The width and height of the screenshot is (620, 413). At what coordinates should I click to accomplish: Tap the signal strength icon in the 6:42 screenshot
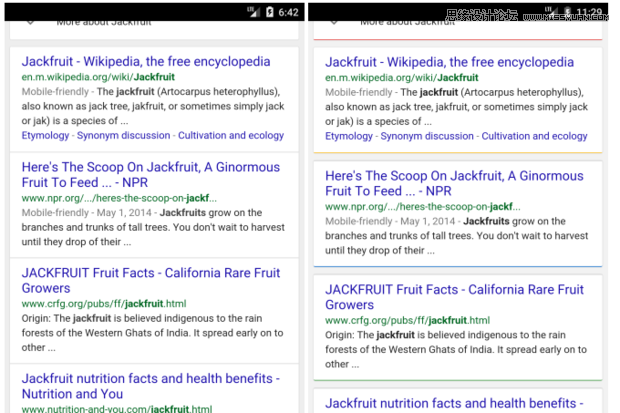tap(254, 12)
